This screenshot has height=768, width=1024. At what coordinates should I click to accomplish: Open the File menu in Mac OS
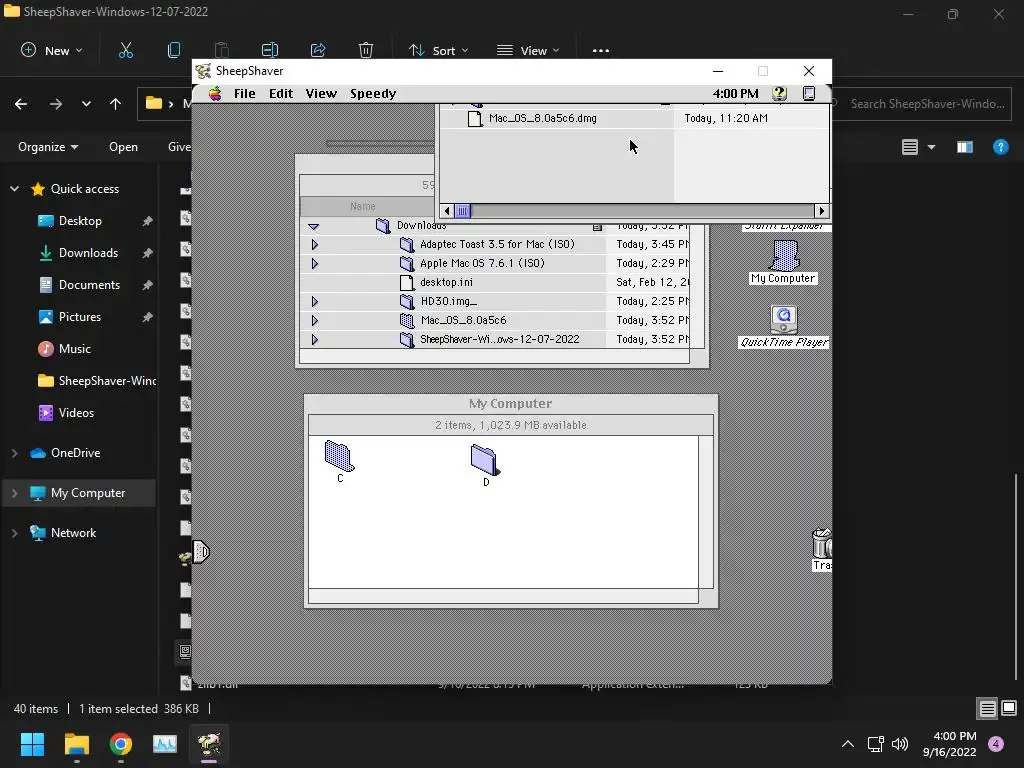pos(245,93)
